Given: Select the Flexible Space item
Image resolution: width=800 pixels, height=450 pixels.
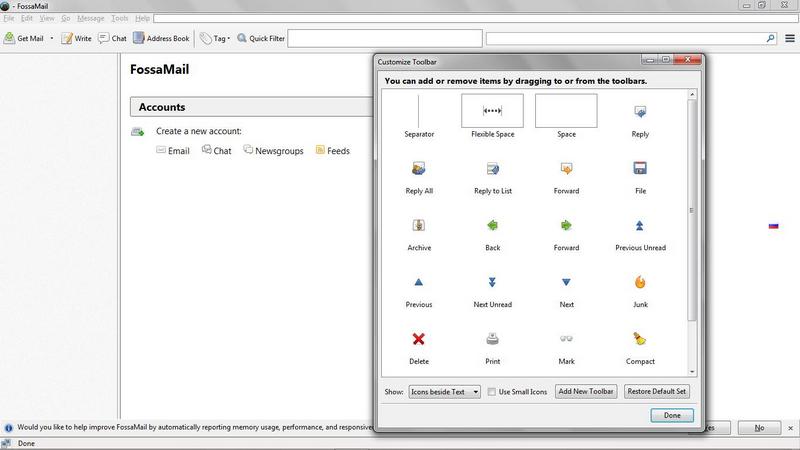Looking at the screenshot, I should point(492,116).
